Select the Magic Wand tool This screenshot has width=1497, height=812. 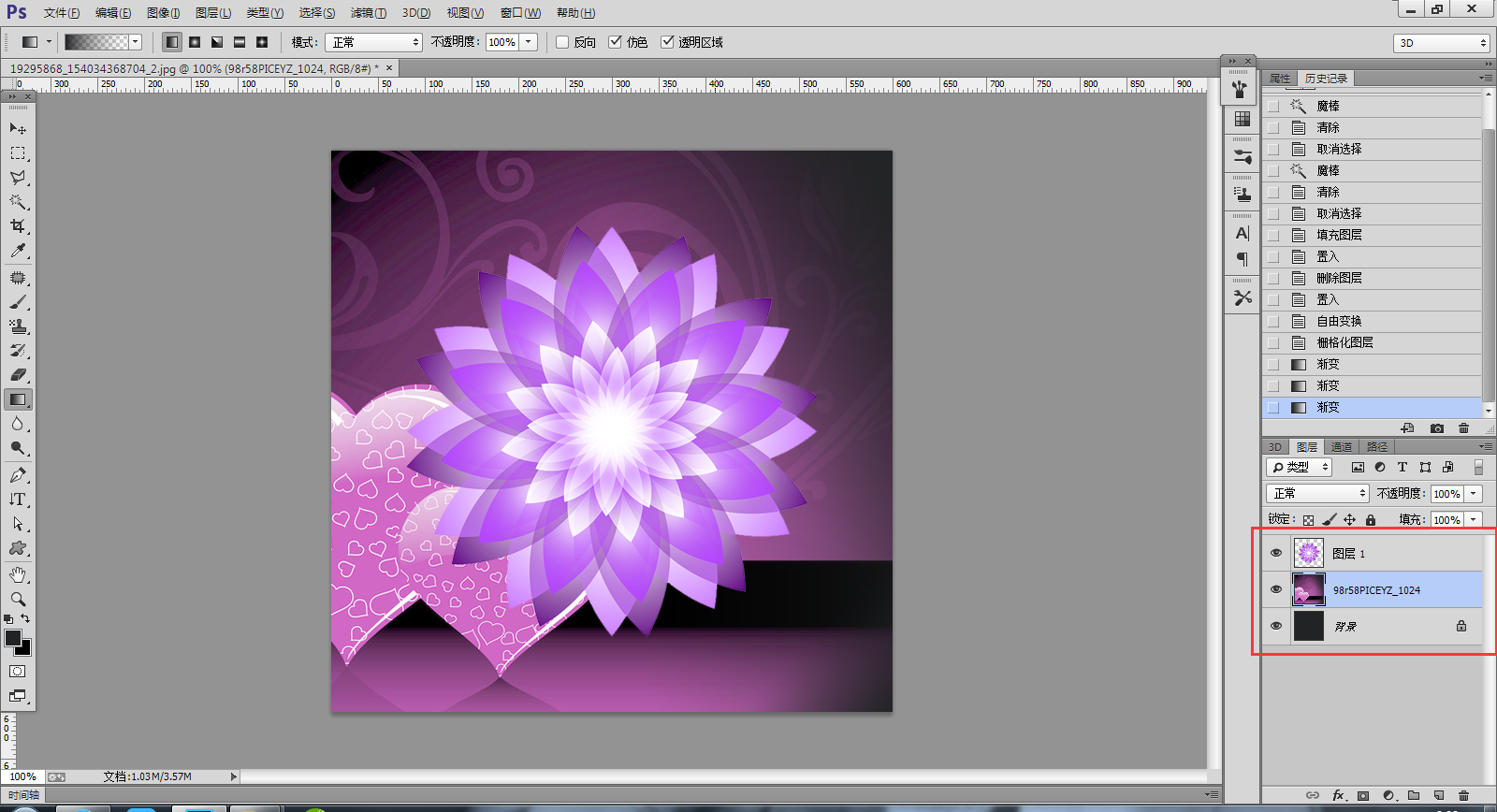(18, 201)
